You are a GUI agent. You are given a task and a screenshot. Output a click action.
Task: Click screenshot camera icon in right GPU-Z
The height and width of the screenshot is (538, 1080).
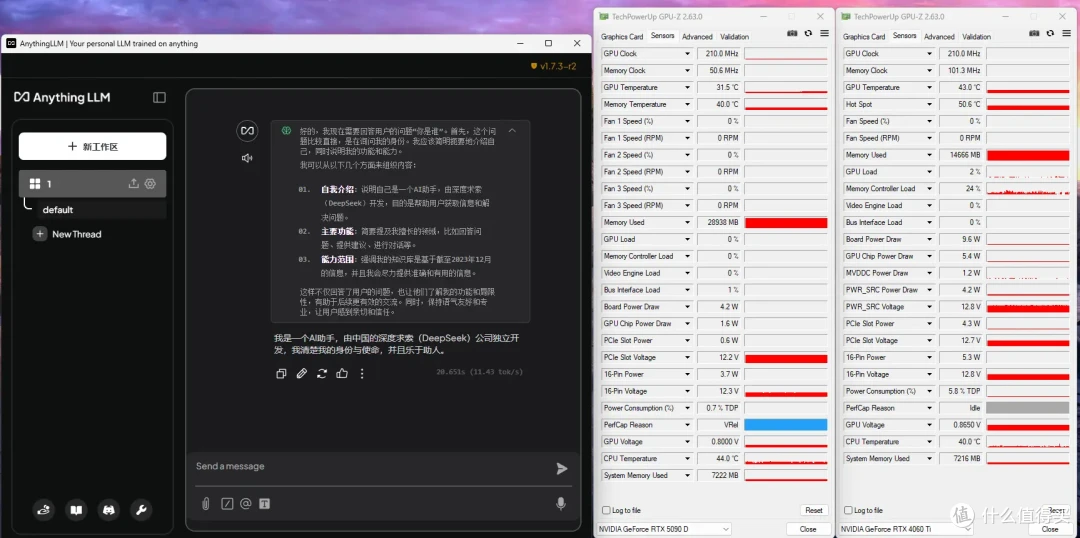point(1034,33)
